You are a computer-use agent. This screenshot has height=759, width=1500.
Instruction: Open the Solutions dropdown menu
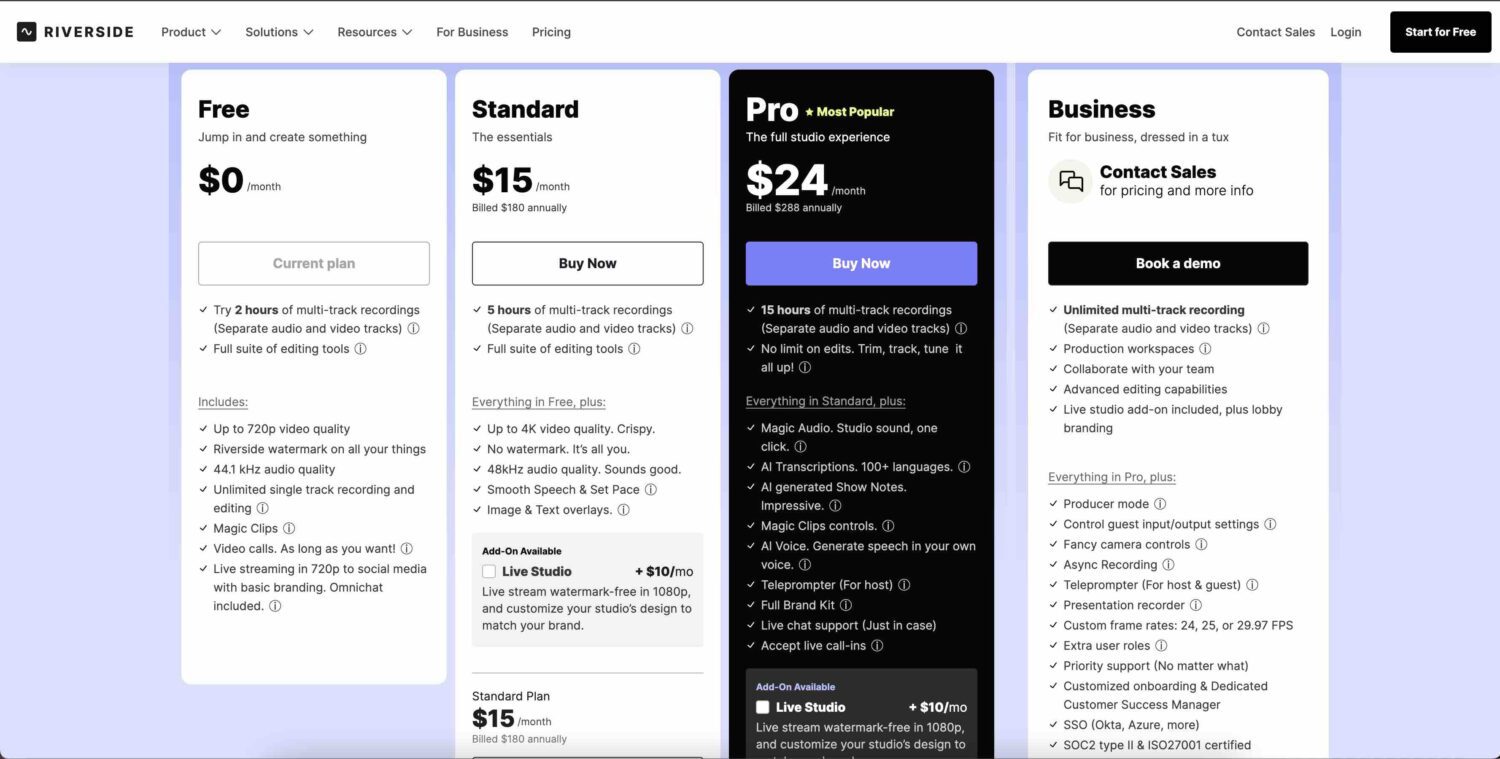coord(279,32)
